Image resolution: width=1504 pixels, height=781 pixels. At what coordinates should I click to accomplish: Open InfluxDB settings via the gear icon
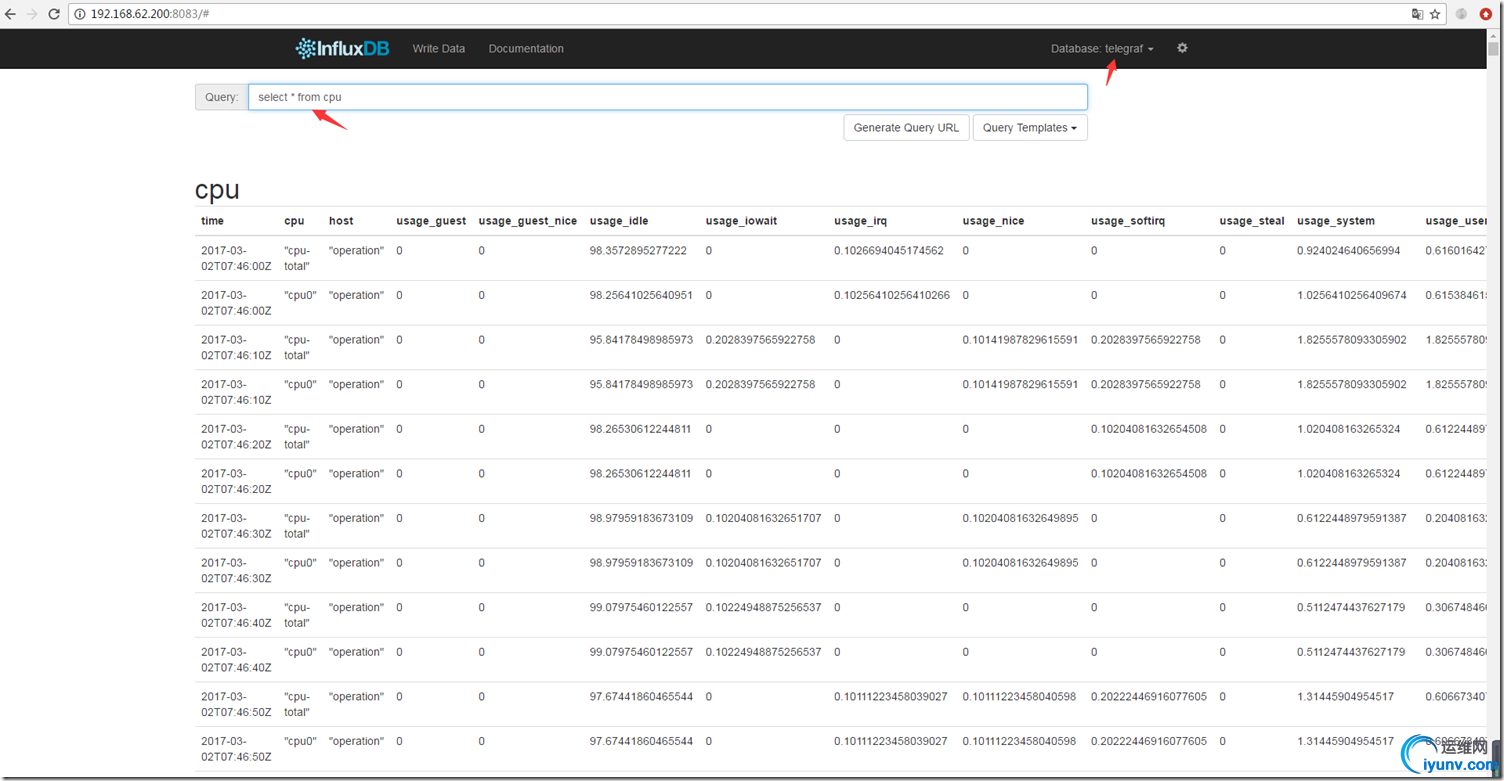(x=1182, y=48)
